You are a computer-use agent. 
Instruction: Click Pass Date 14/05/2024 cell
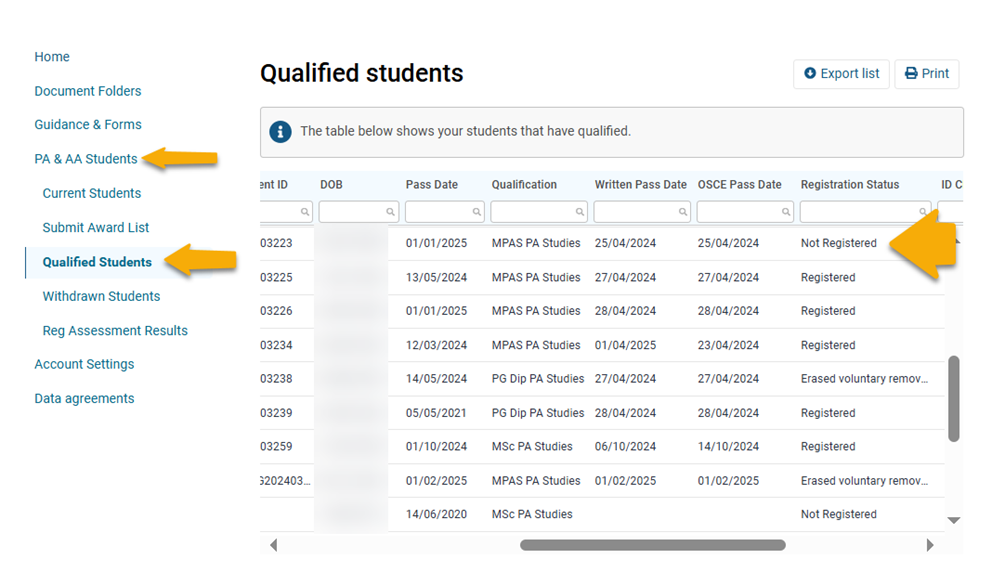[436, 378]
